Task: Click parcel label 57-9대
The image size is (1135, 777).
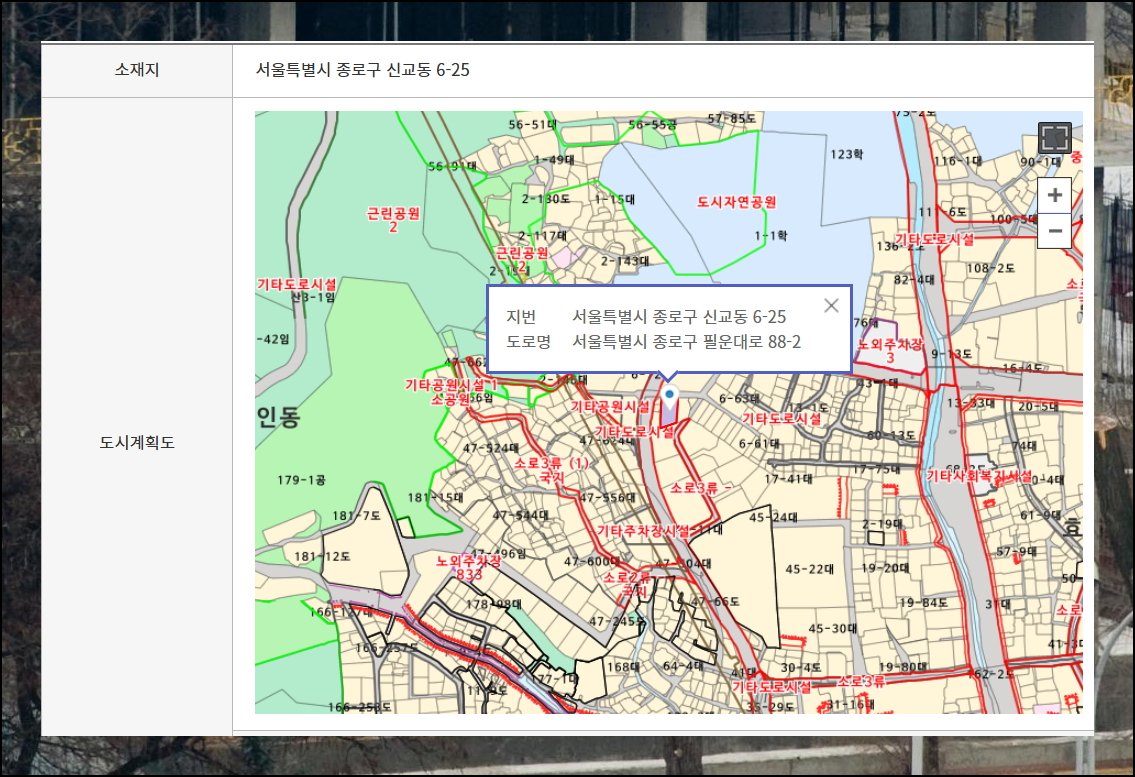Action: tap(1016, 551)
